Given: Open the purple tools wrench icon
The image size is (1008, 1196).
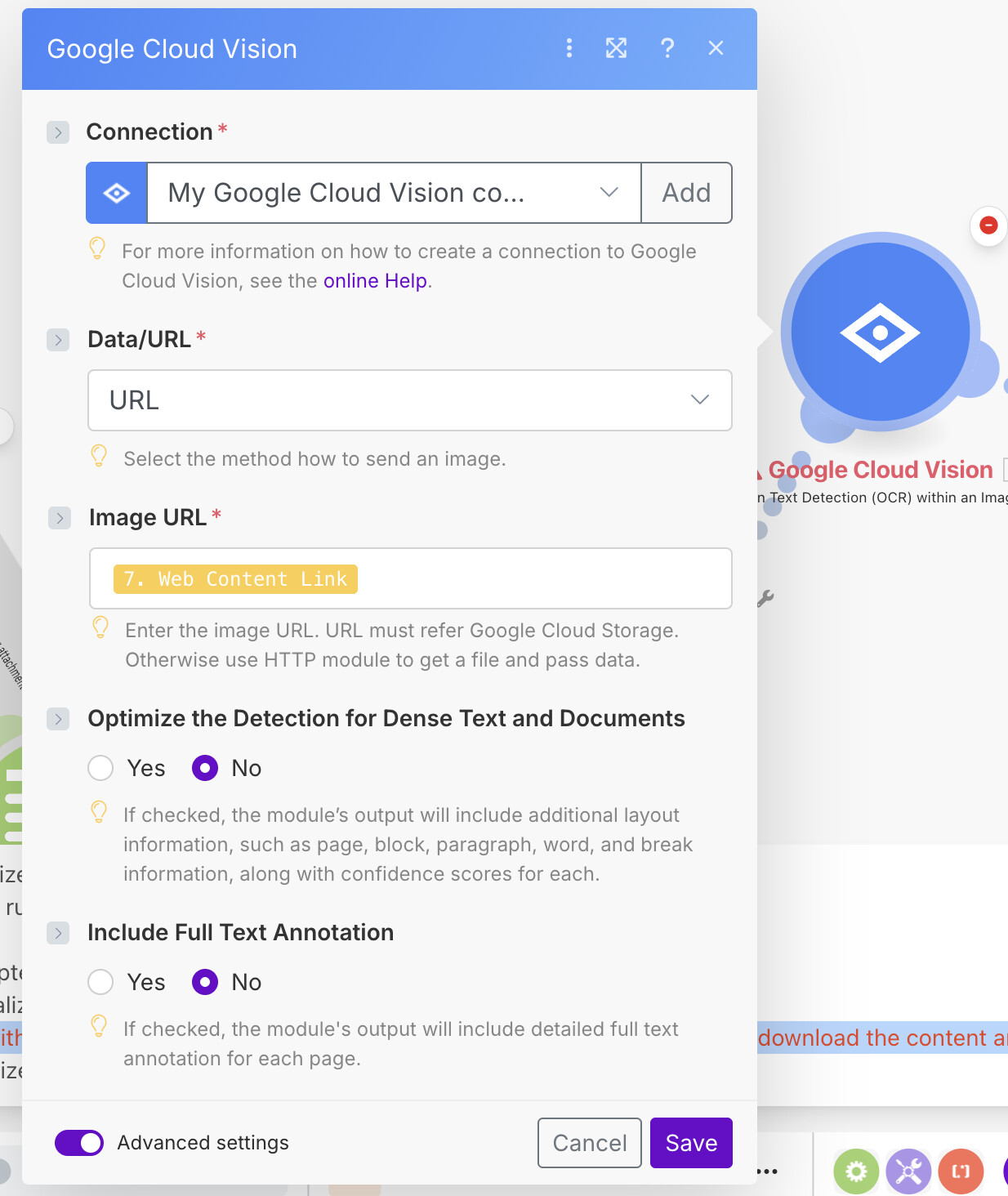Looking at the screenshot, I should point(908,1171).
